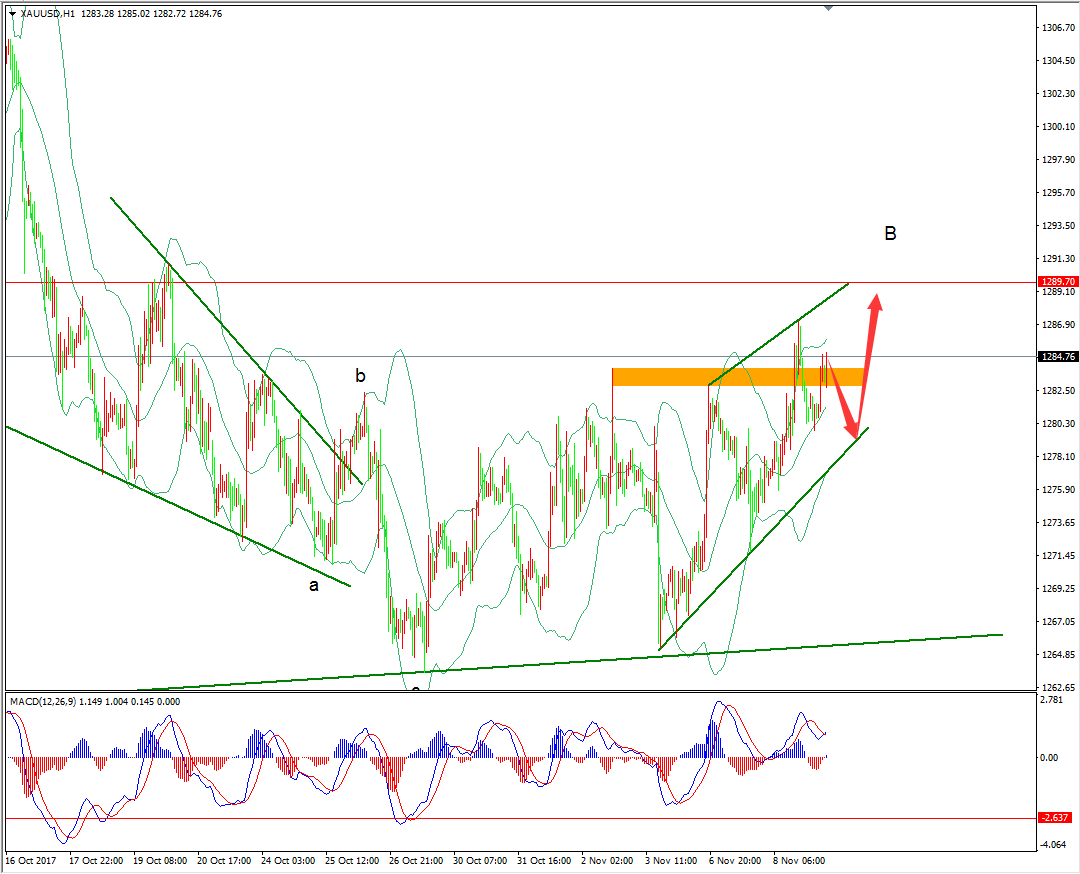
Task: Click the black 1284.76 current price tag
Action: click(x=1059, y=356)
